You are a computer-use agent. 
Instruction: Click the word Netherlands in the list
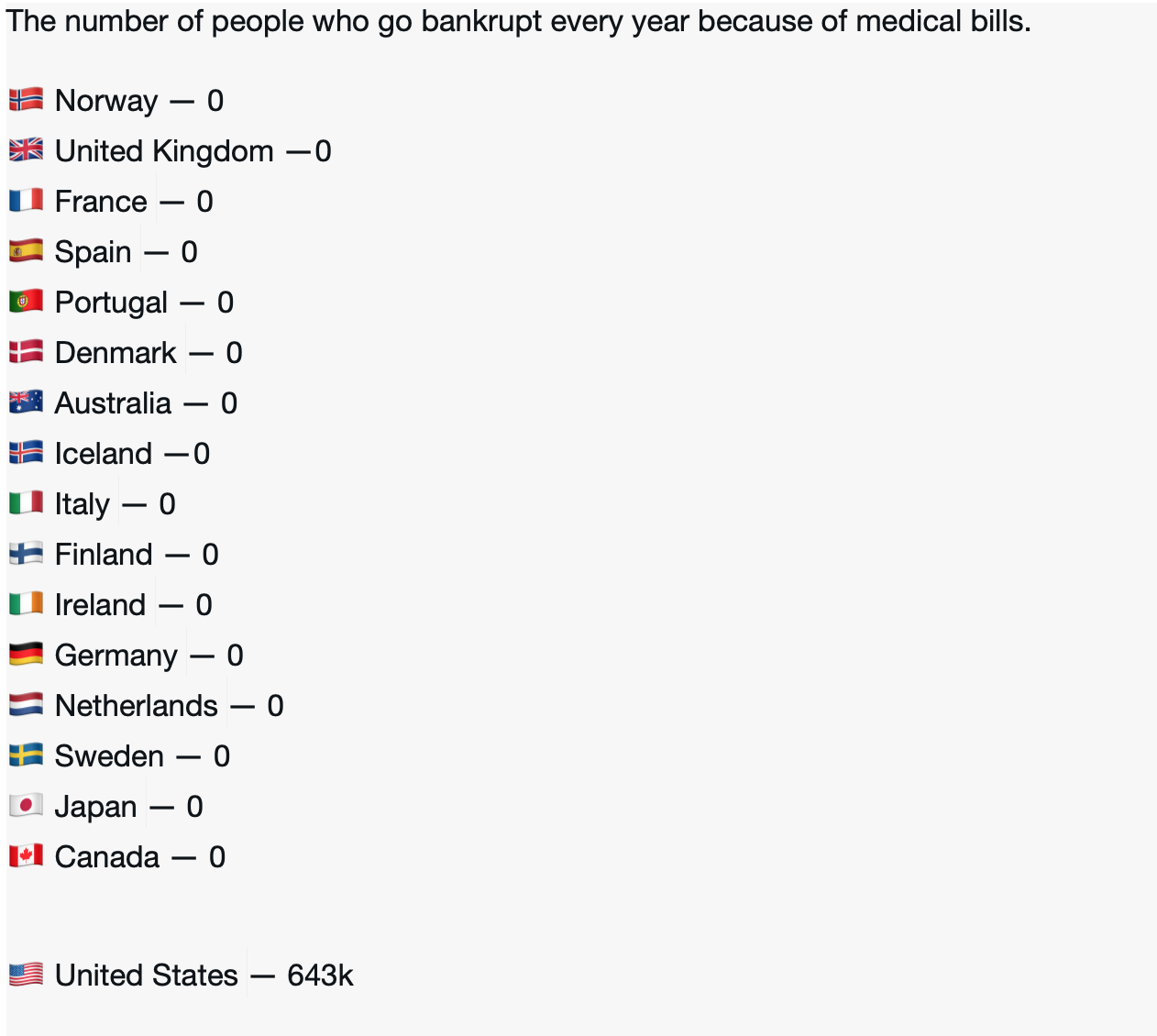[x=137, y=706]
